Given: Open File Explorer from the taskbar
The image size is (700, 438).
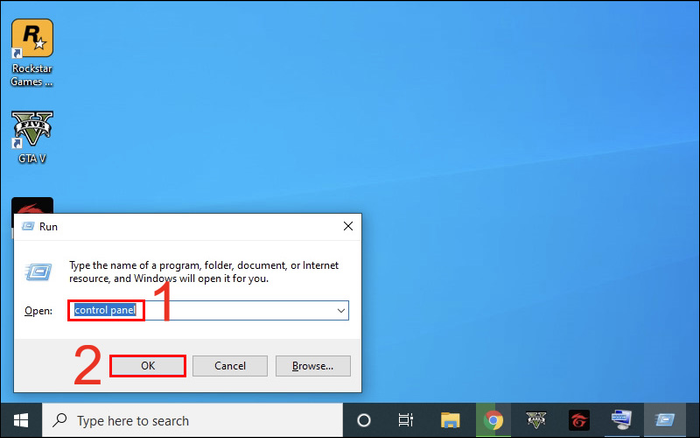Looking at the screenshot, I should point(450,420).
